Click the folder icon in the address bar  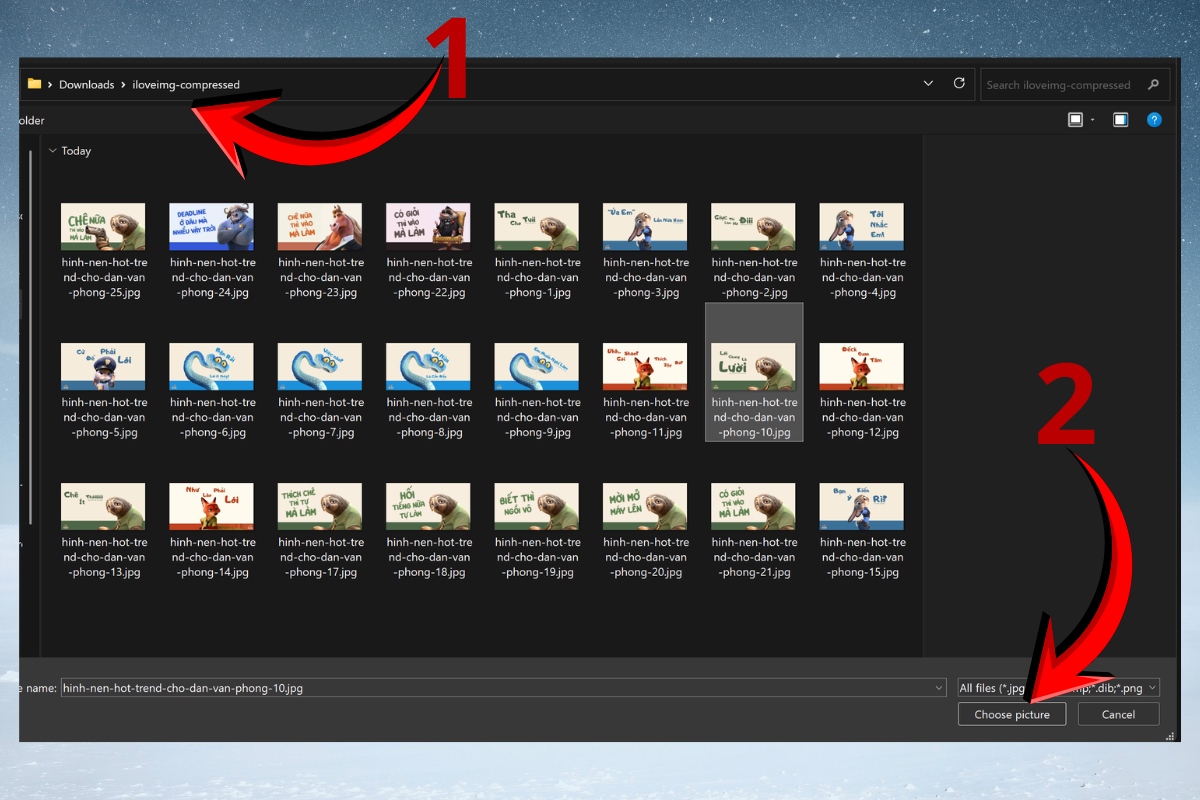pyautogui.click(x=34, y=84)
